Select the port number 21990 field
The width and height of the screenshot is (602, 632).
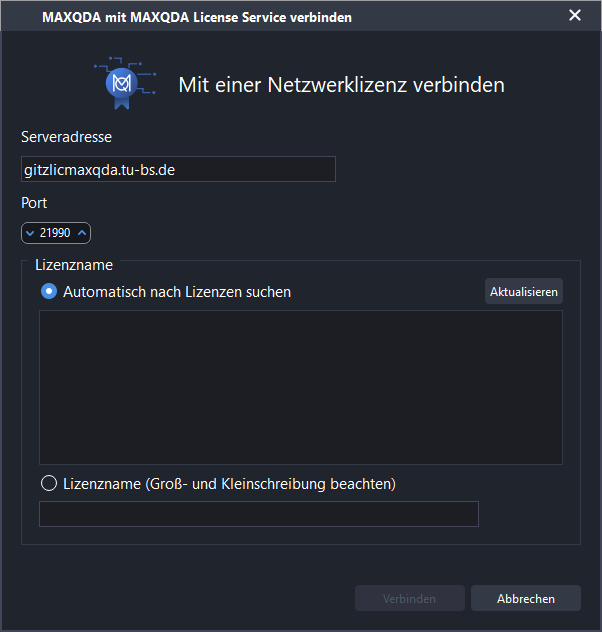click(x=55, y=233)
